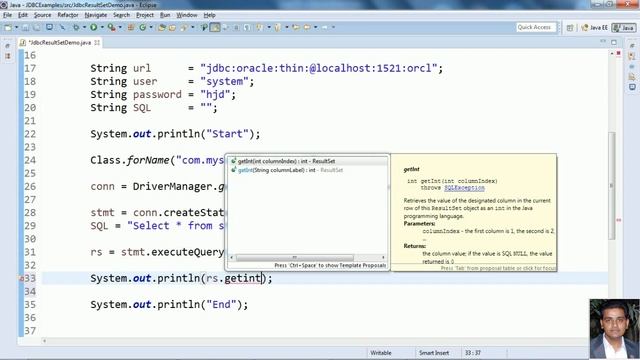The height and width of the screenshot is (360, 640).
Task: Click the Back navigation arrow icon
Action: (307, 27)
